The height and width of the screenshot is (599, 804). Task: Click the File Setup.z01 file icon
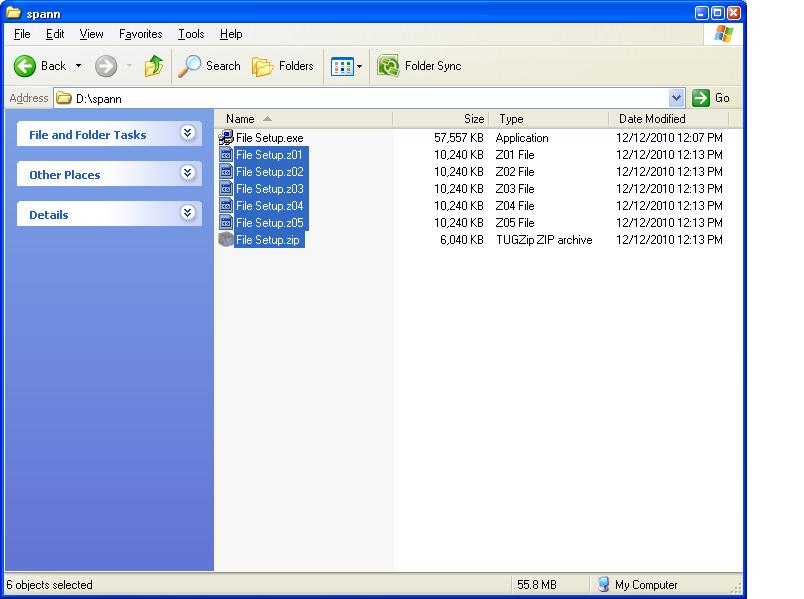coord(226,154)
